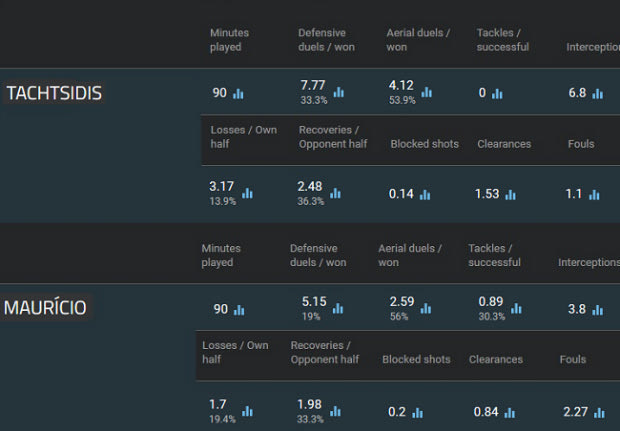Show chart for Maurício blocked shots 0.2
This screenshot has width=620, height=431.
click(418, 412)
